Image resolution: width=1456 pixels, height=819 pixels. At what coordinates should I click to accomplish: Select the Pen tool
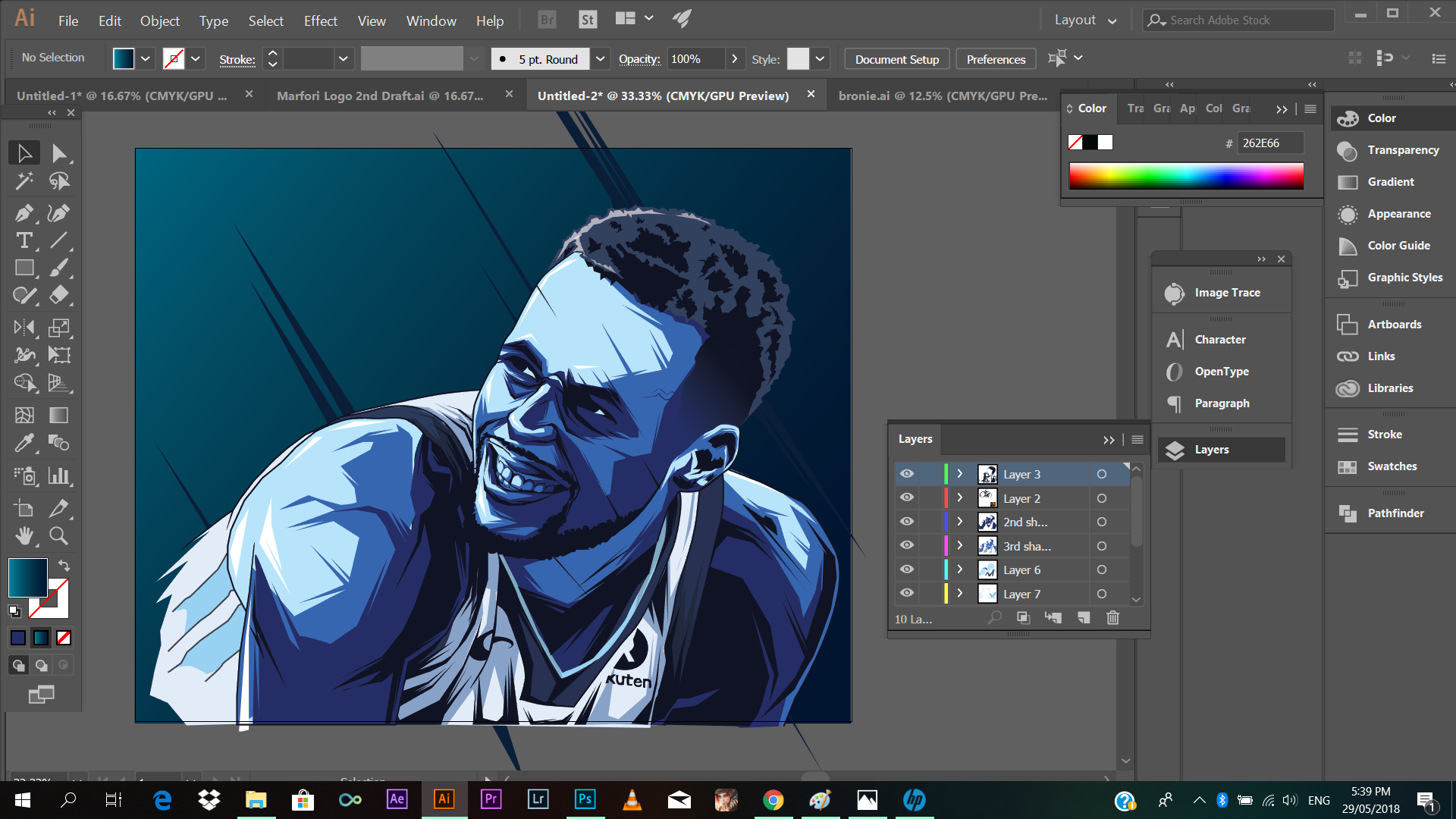[24, 213]
